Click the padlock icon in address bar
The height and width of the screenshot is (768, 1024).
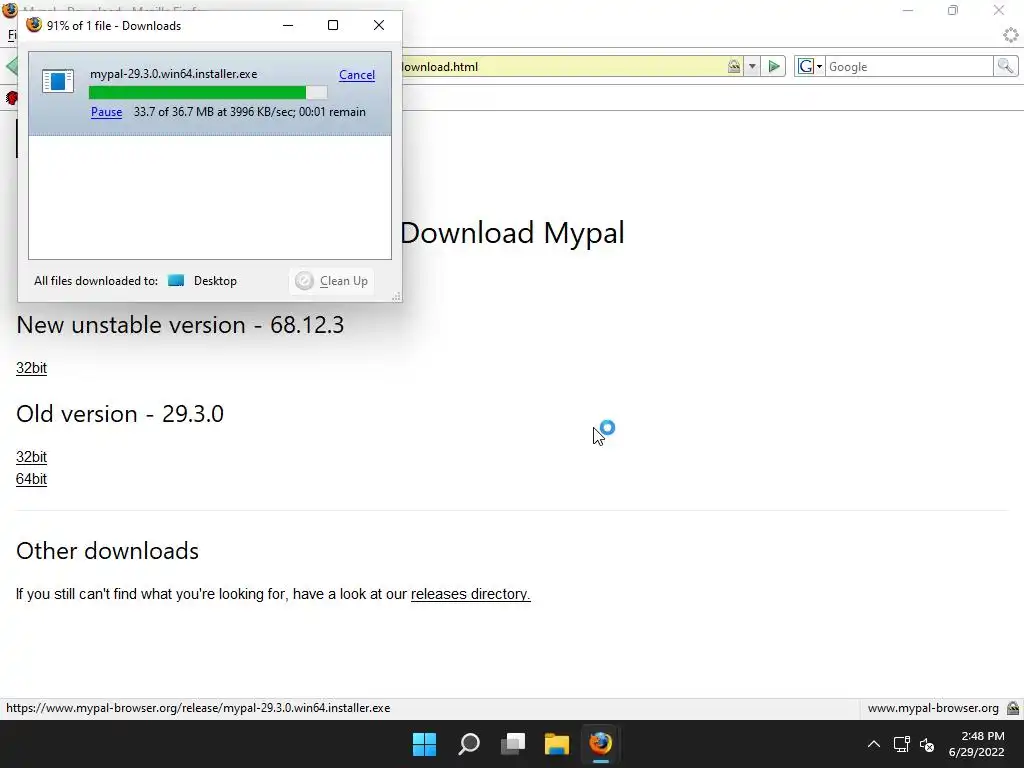(734, 67)
